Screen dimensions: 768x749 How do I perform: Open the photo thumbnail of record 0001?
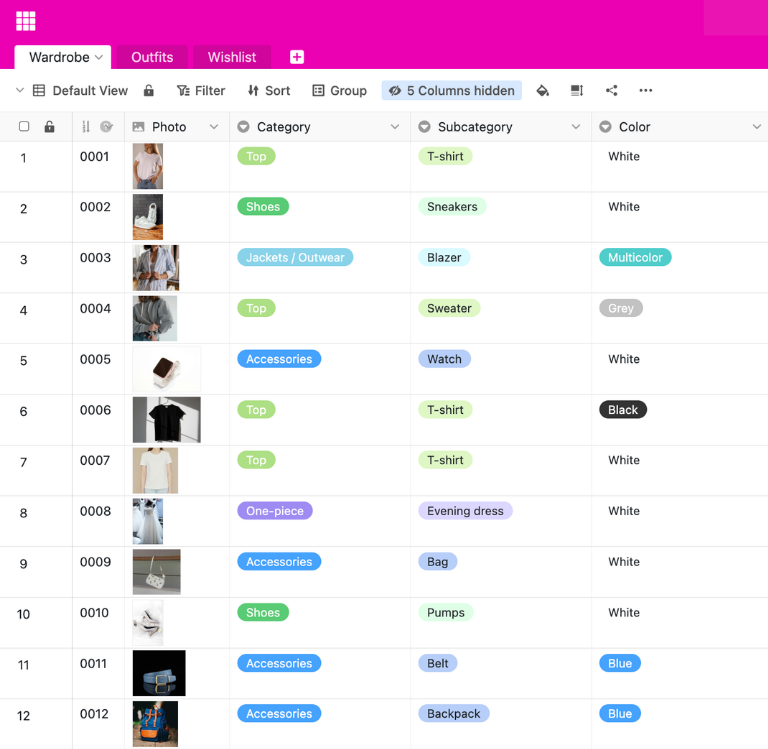click(x=148, y=166)
